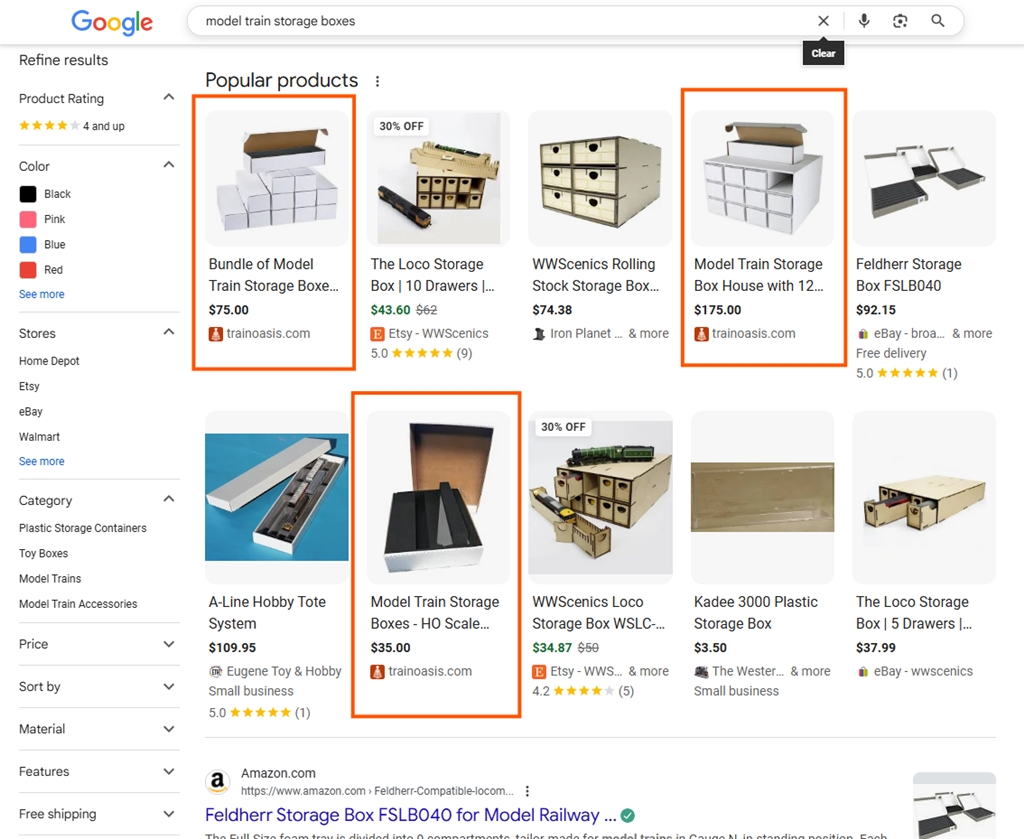Open Amazon result three-dot options
This screenshot has height=839, width=1024.
click(527, 791)
